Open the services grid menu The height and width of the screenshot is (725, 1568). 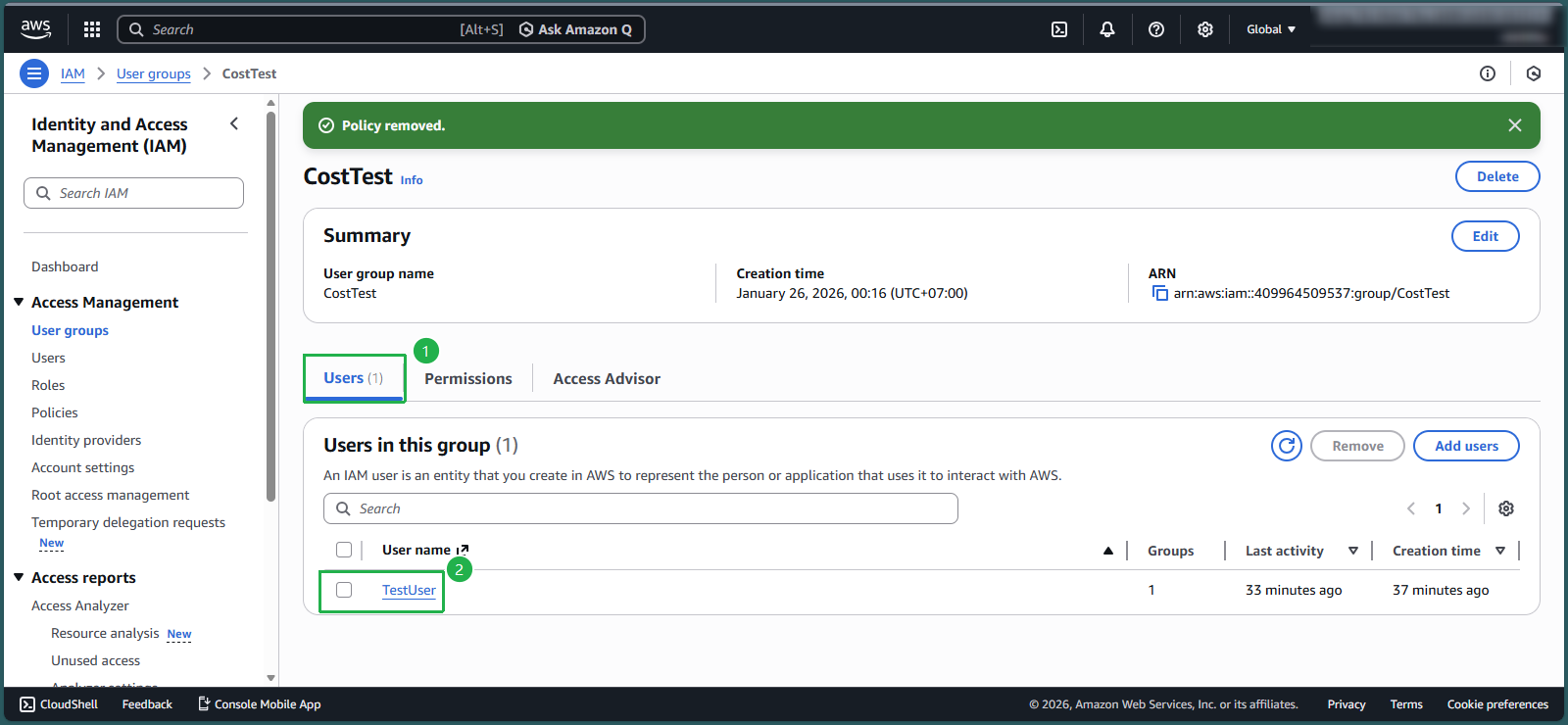click(x=92, y=29)
